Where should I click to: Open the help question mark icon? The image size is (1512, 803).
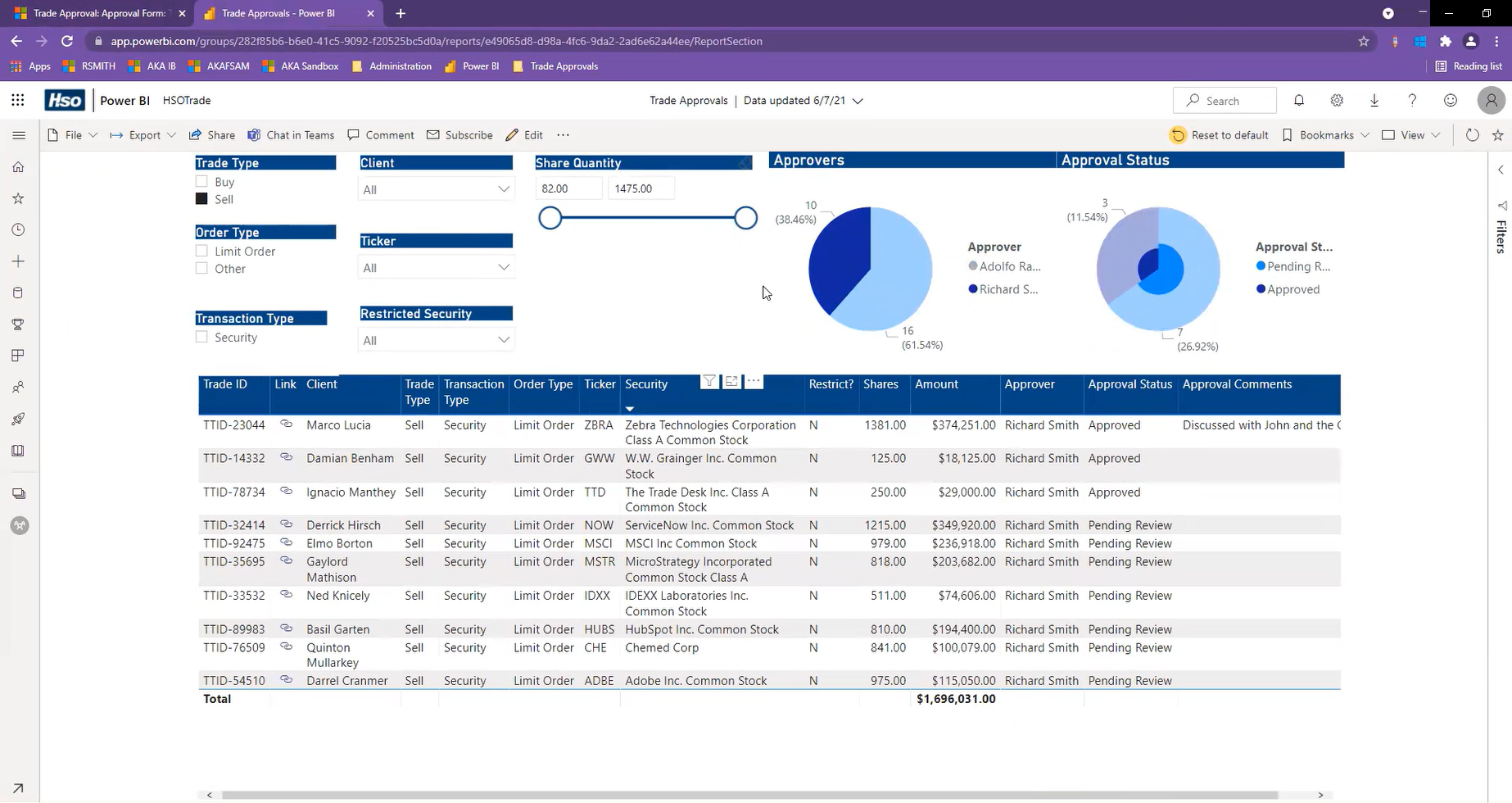click(1412, 100)
